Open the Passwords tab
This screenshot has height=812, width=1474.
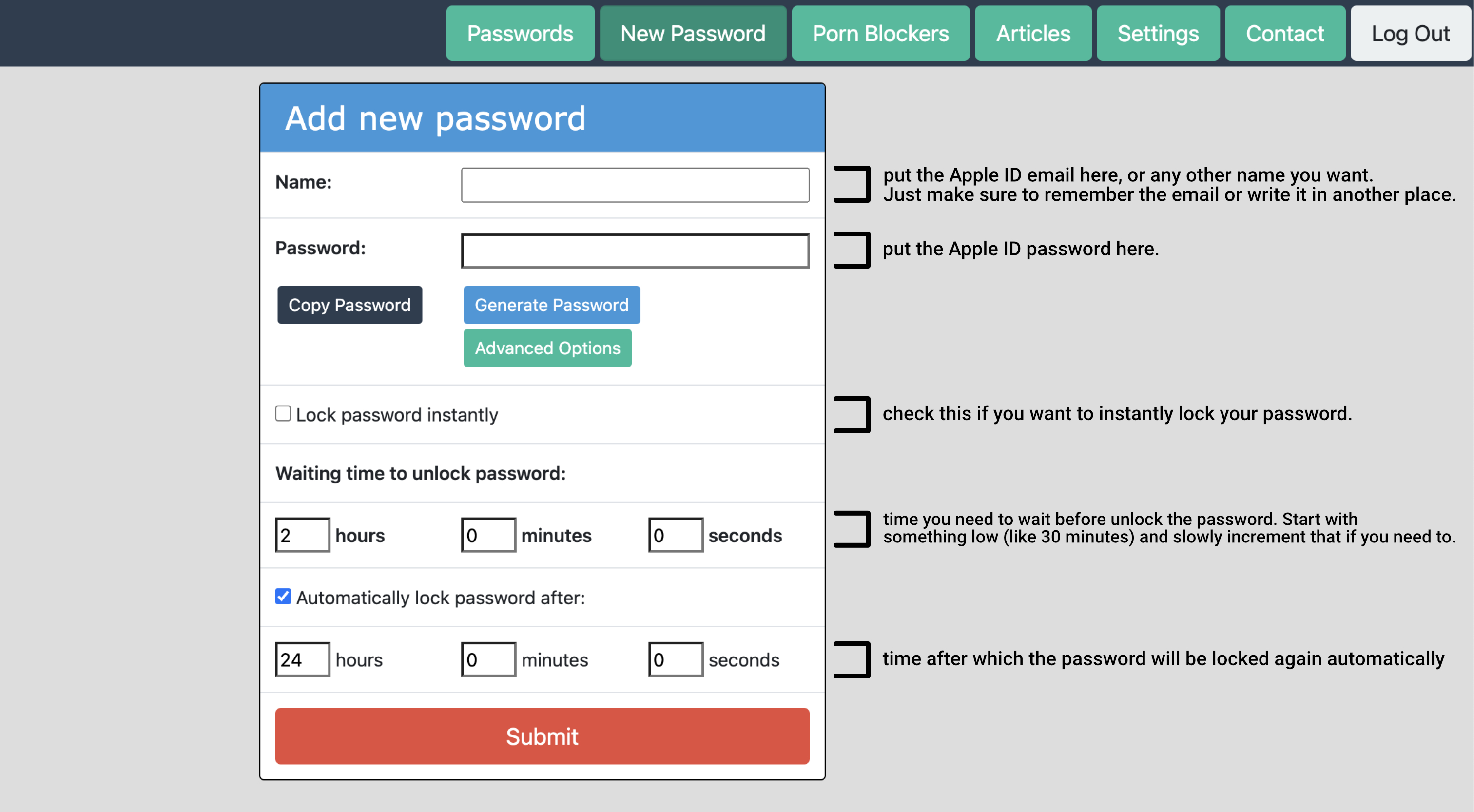click(x=520, y=33)
